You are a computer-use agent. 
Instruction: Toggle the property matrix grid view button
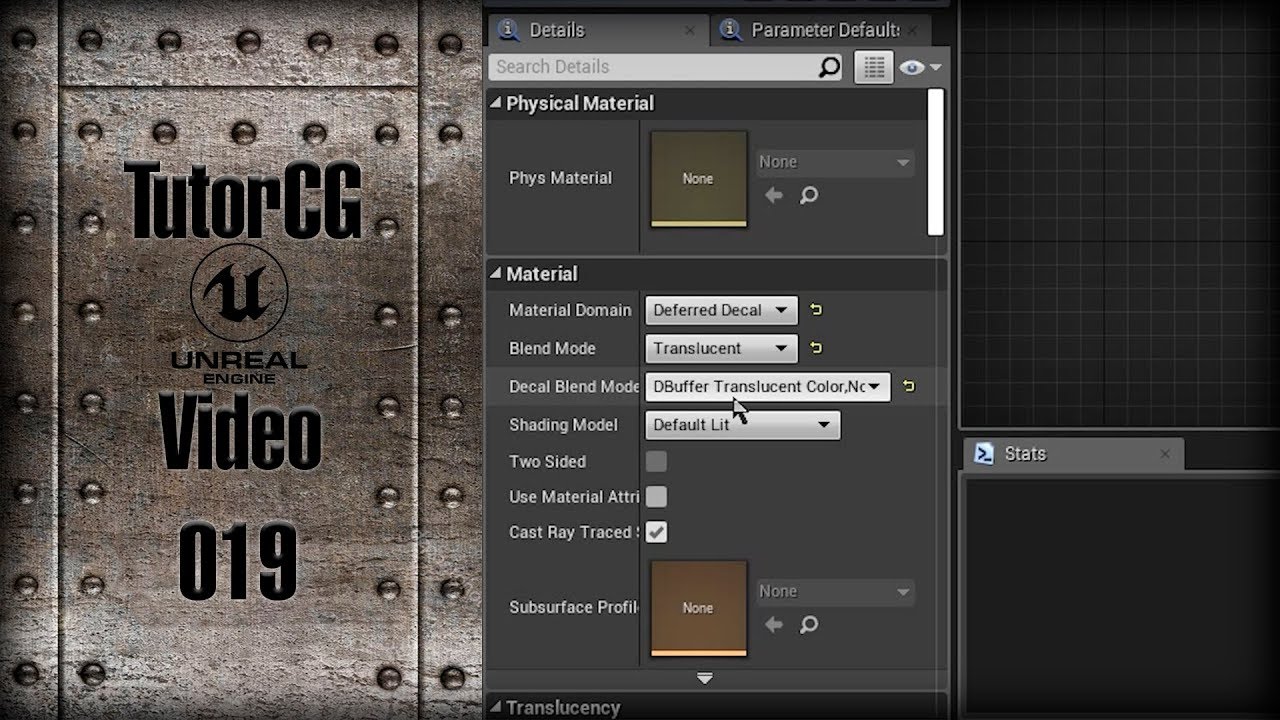point(874,67)
